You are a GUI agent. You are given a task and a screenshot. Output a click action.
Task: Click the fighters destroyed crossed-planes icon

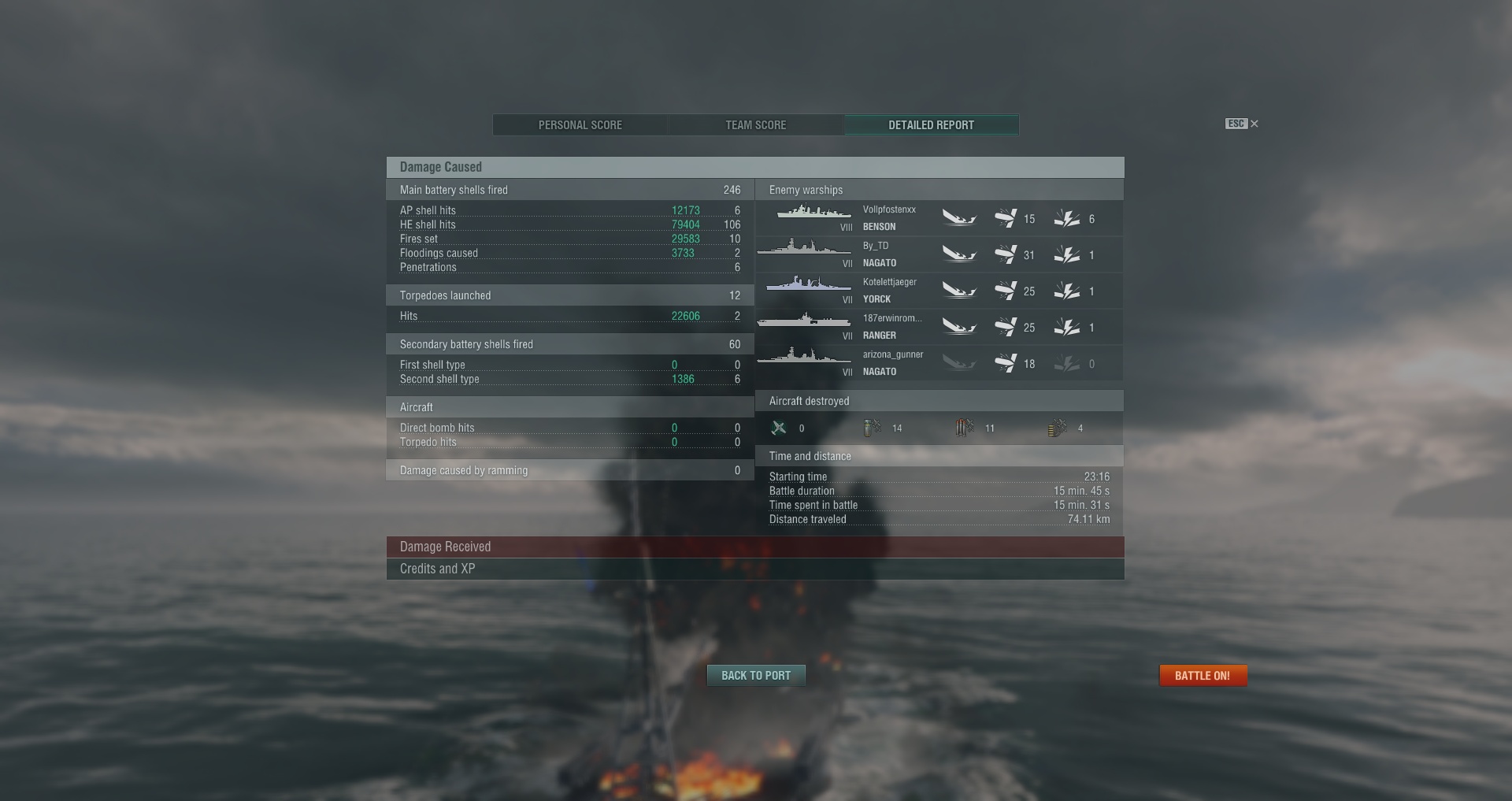click(779, 428)
